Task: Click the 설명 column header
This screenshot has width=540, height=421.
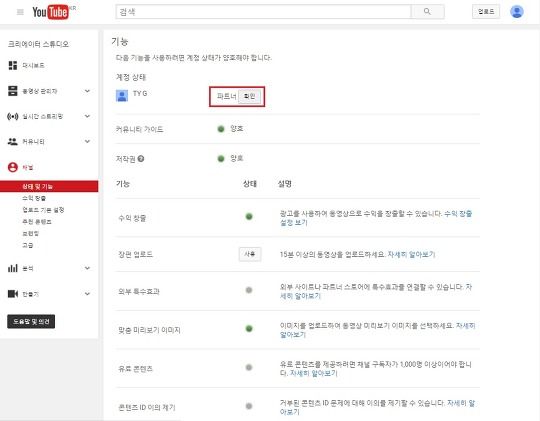Action: coord(285,184)
